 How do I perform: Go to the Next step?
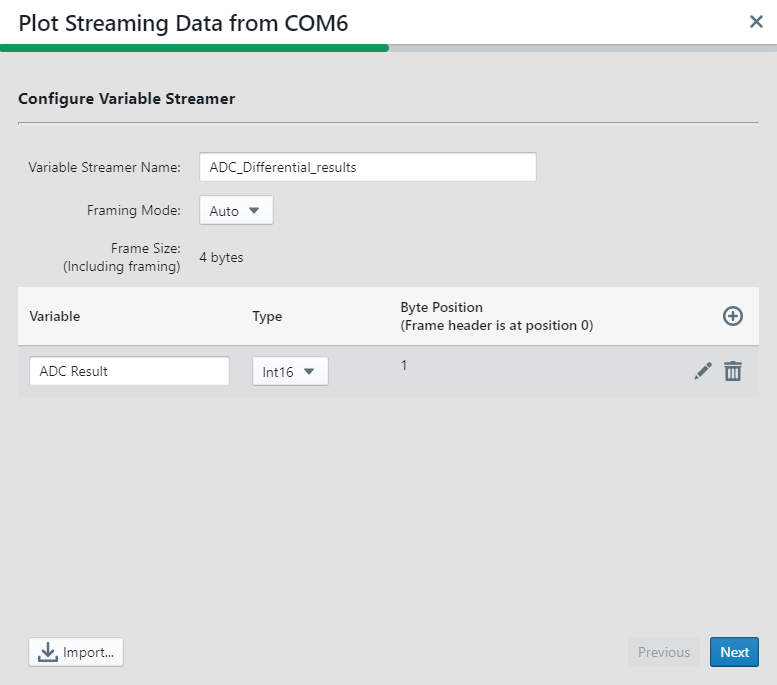(734, 652)
